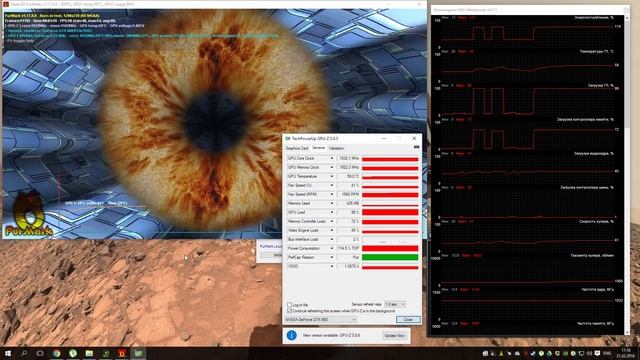Open the VDDC sensor dropdown

point(331,266)
